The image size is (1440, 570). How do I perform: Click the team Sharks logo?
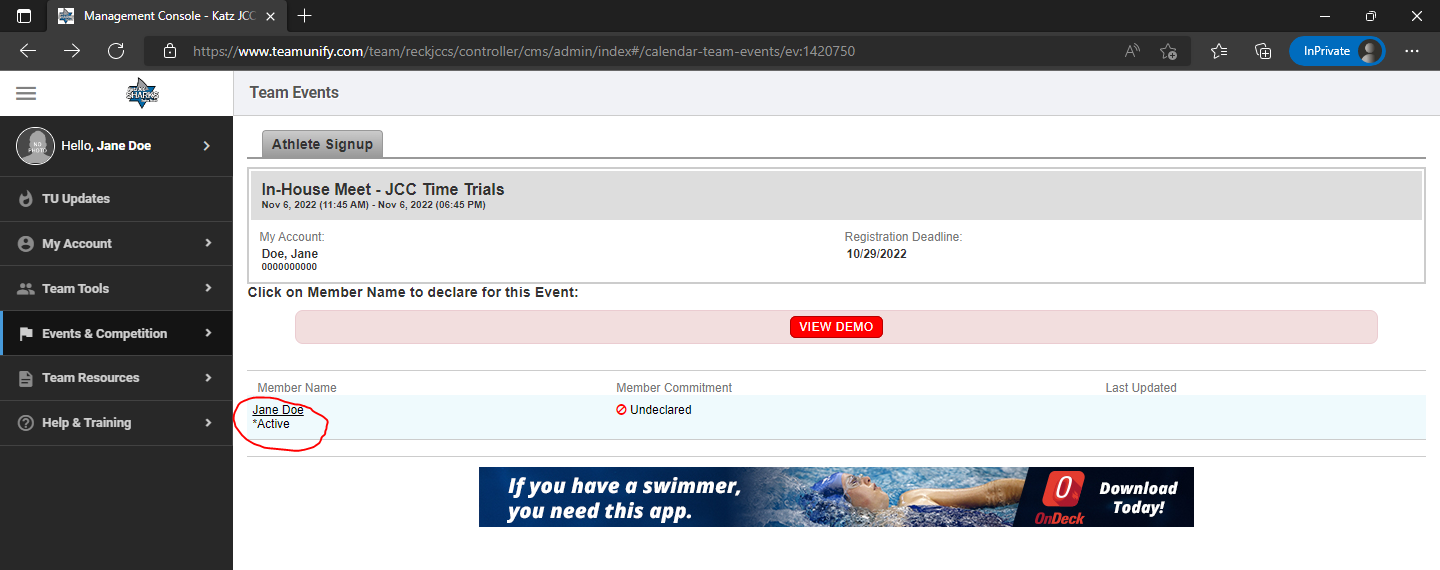[142, 93]
